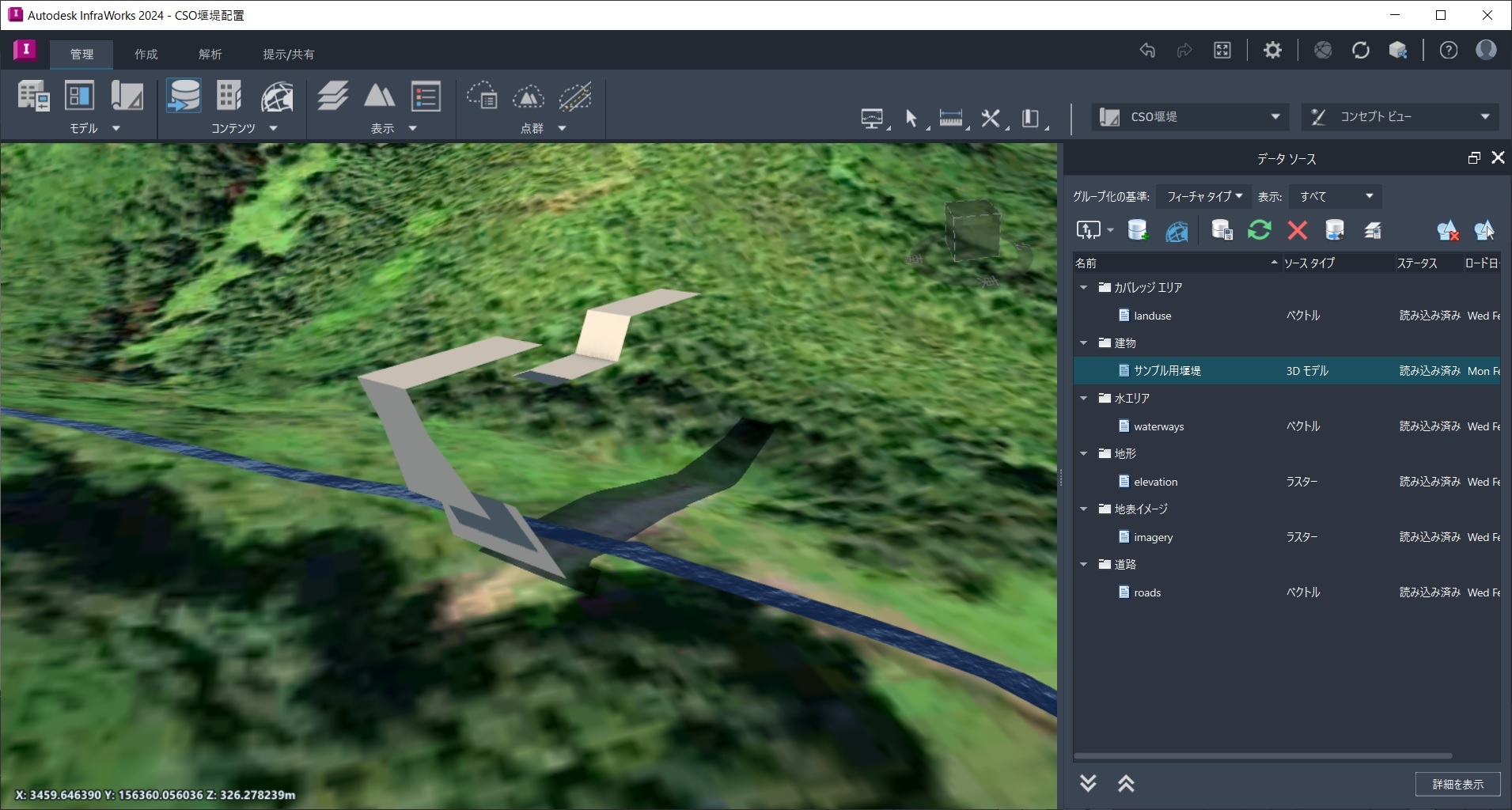Collapse the 建物 group in the tree

click(x=1082, y=343)
